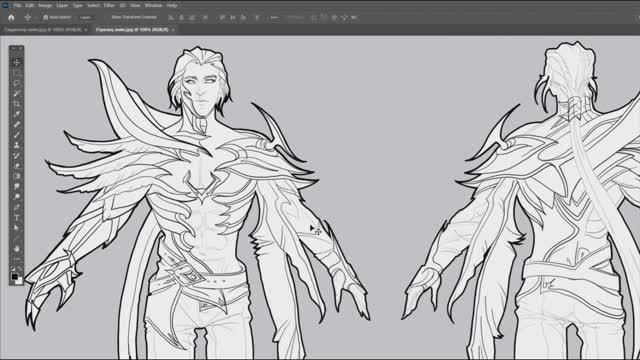The height and width of the screenshot is (360, 640).
Task: Open the Window menu
Action: pyautogui.click(x=153, y=5)
